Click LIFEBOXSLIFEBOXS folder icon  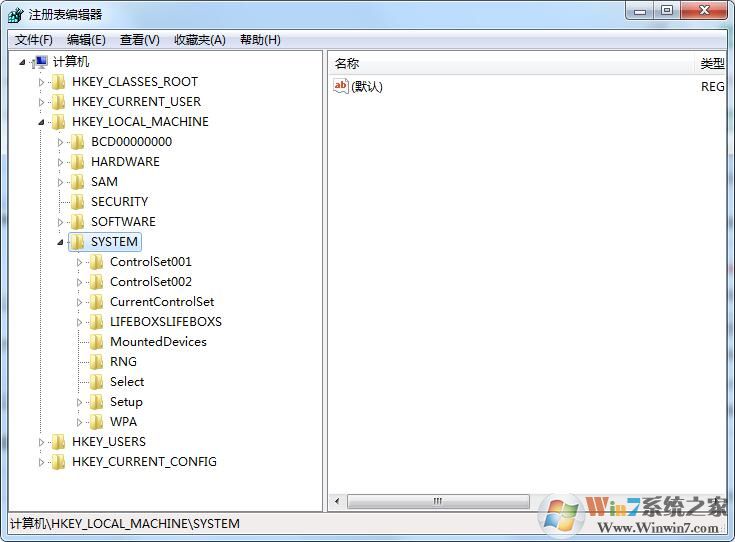(97, 322)
